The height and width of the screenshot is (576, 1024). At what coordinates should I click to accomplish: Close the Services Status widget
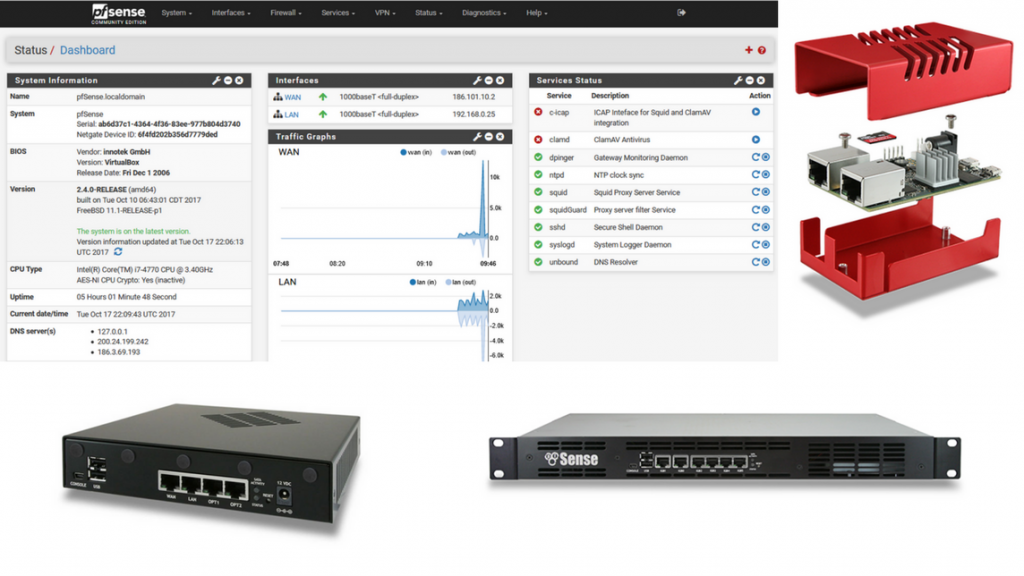[761, 80]
